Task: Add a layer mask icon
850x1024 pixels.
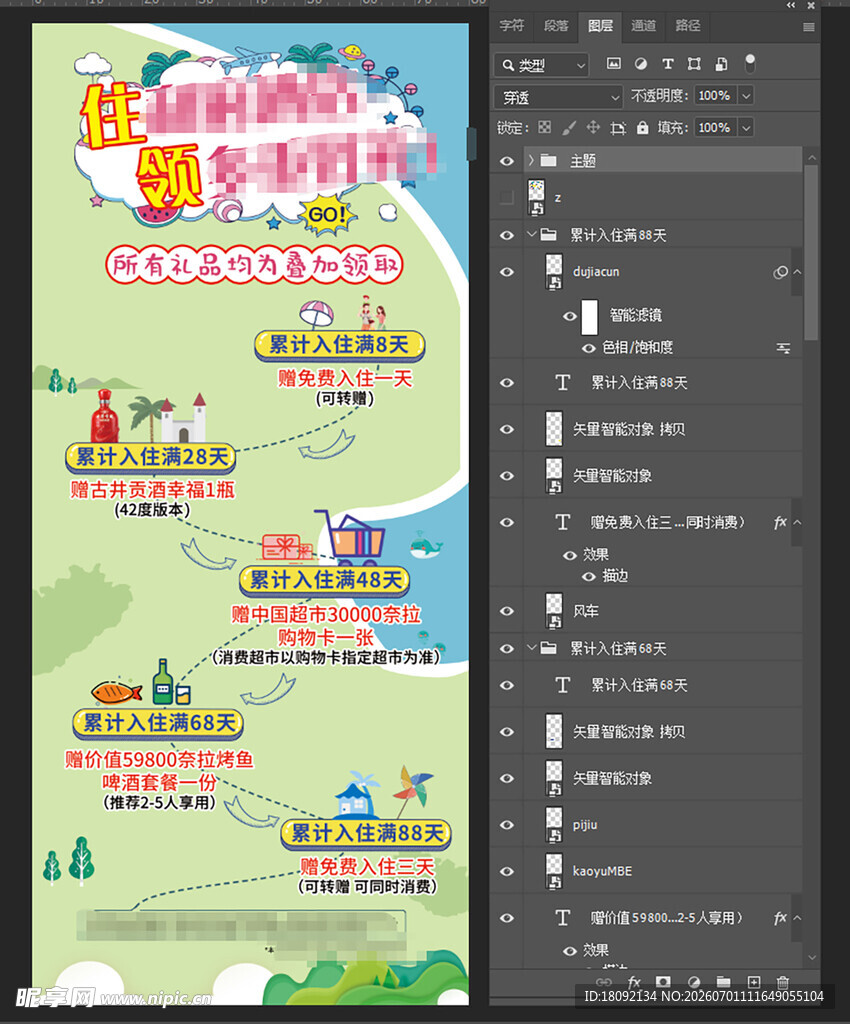Action: 663,982
